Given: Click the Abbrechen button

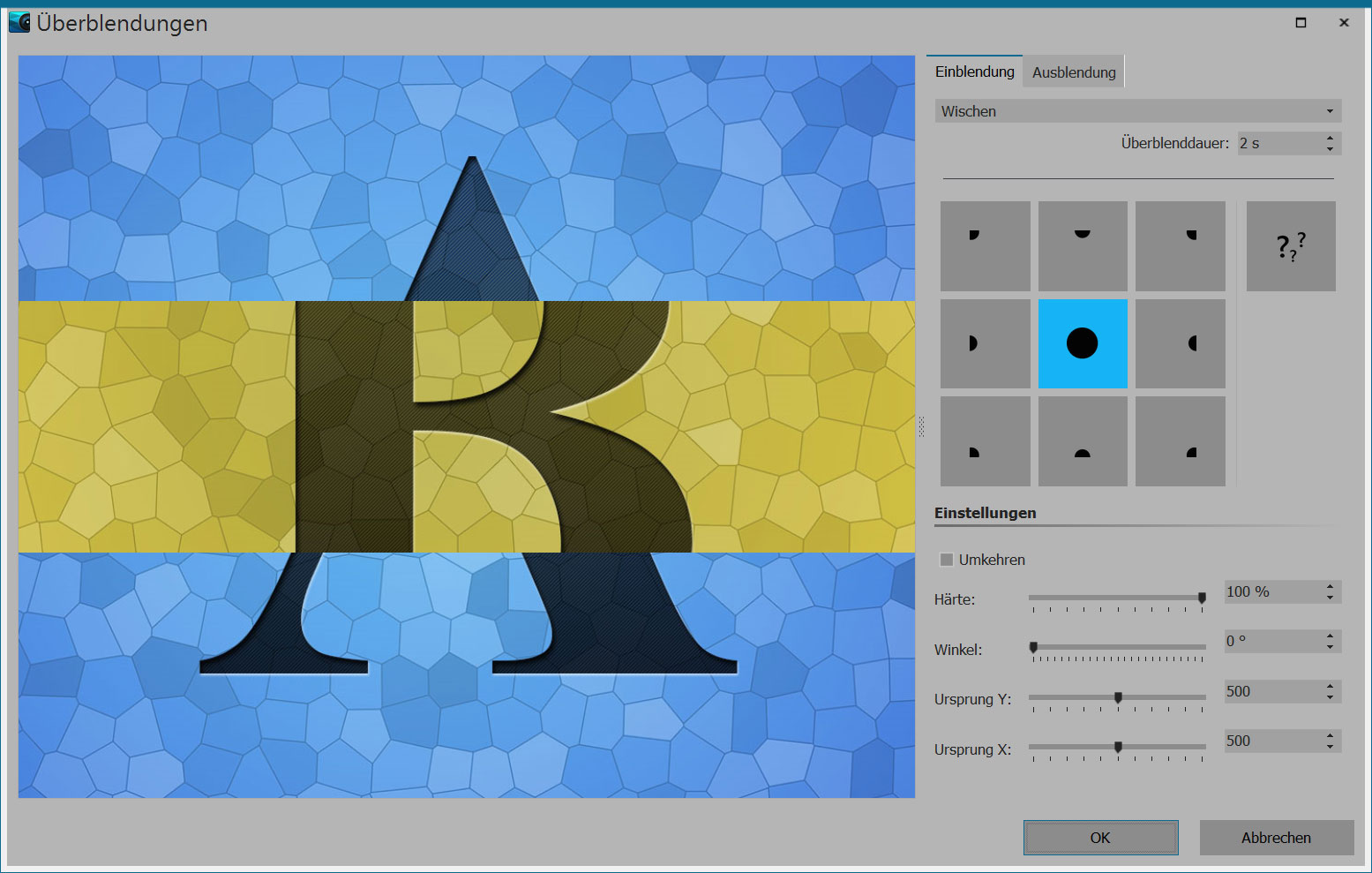Looking at the screenshot, I should pyautogui.click(x=1276, y=838).
